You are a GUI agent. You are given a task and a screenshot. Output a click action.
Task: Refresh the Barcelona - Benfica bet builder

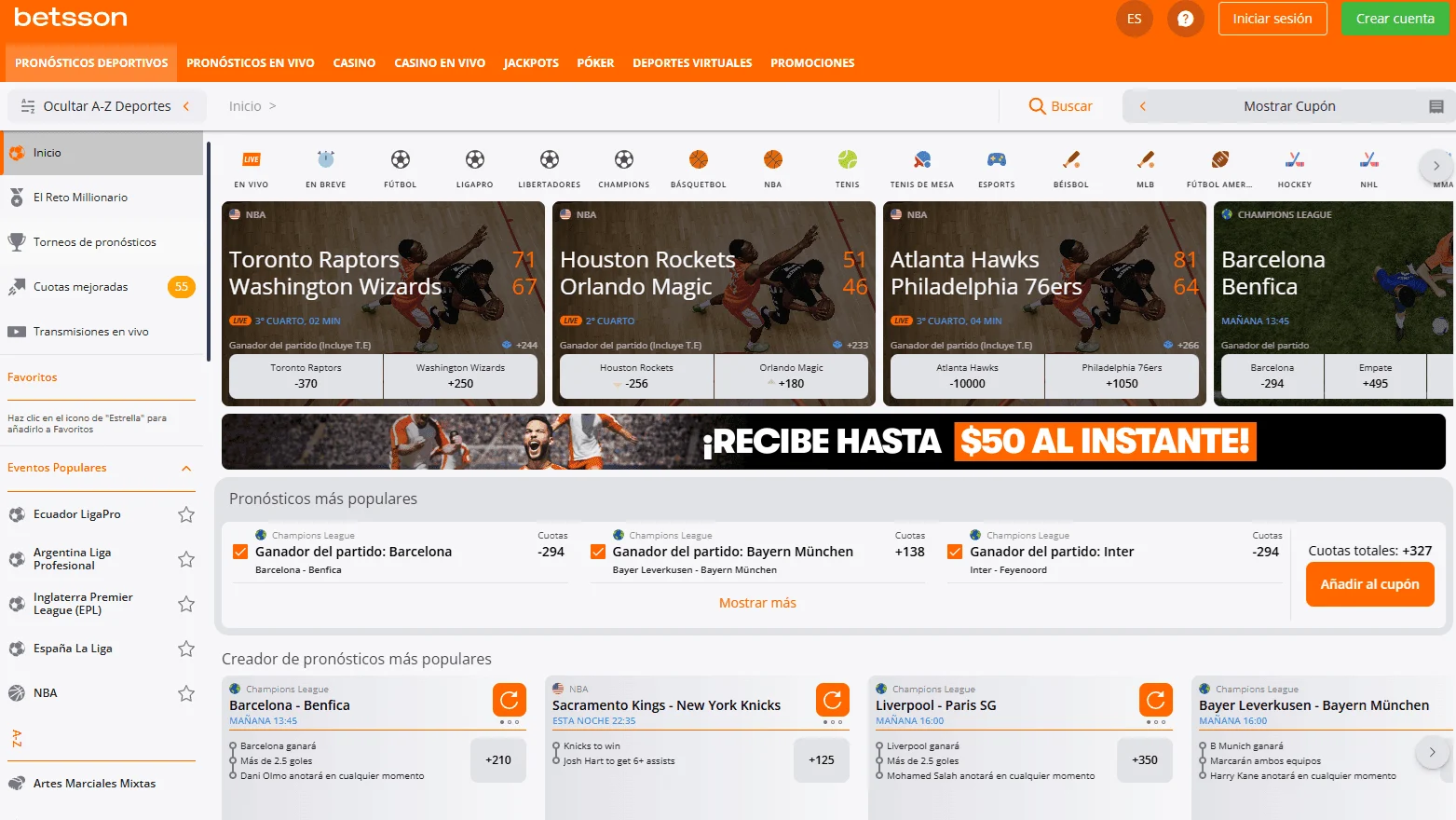coord(510,700)
